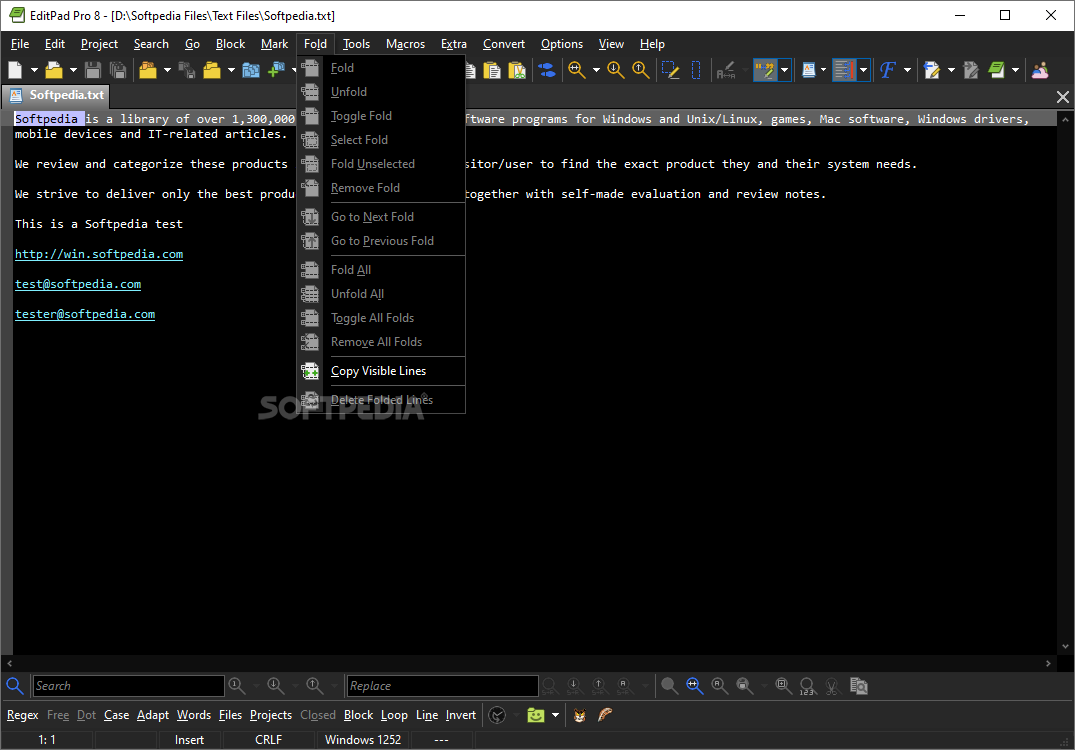Click the tester@softpedia.com email link
Image resolution: width=1075 pixels, height=750 pixels.
[85, 315]
